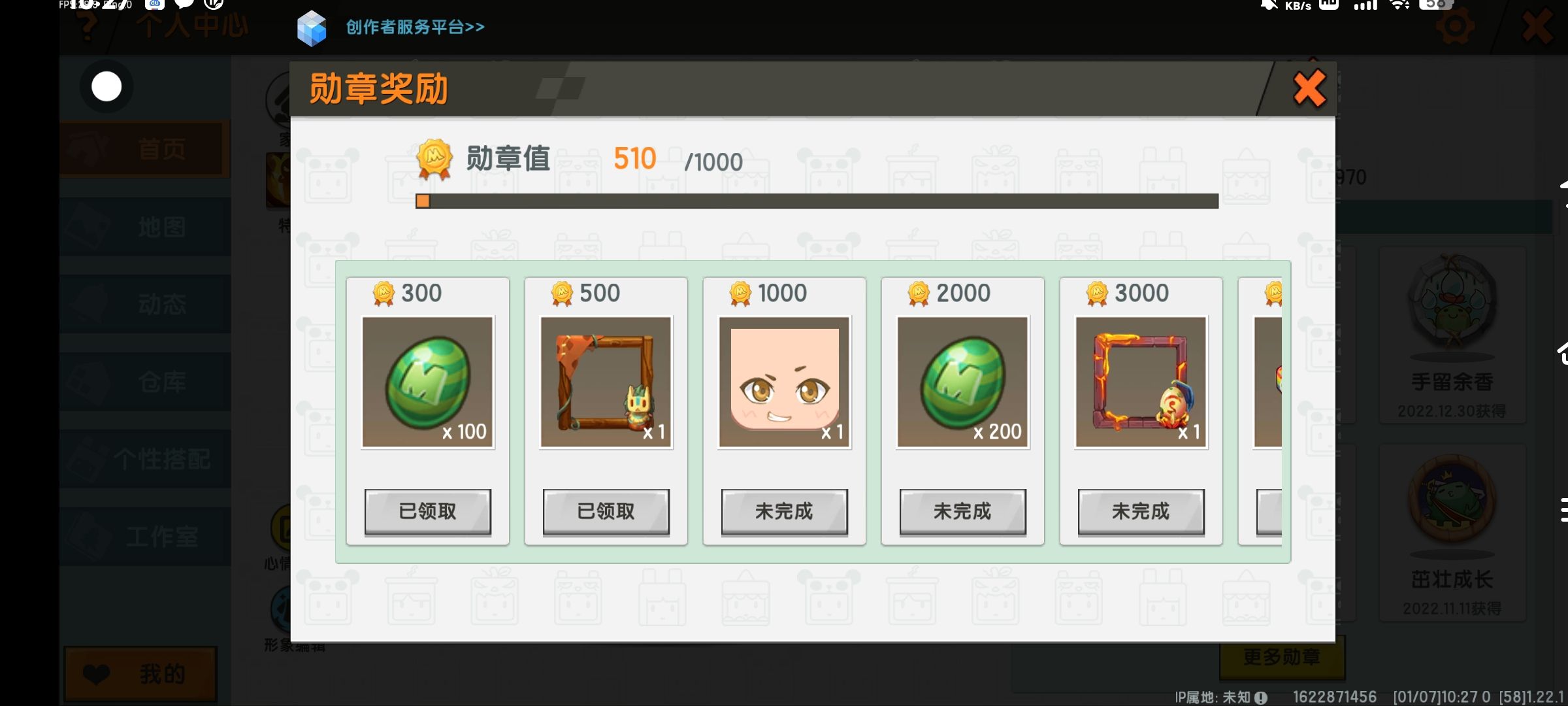Click the medal value progress bar
1568x706 pixels.
(817, 201)
